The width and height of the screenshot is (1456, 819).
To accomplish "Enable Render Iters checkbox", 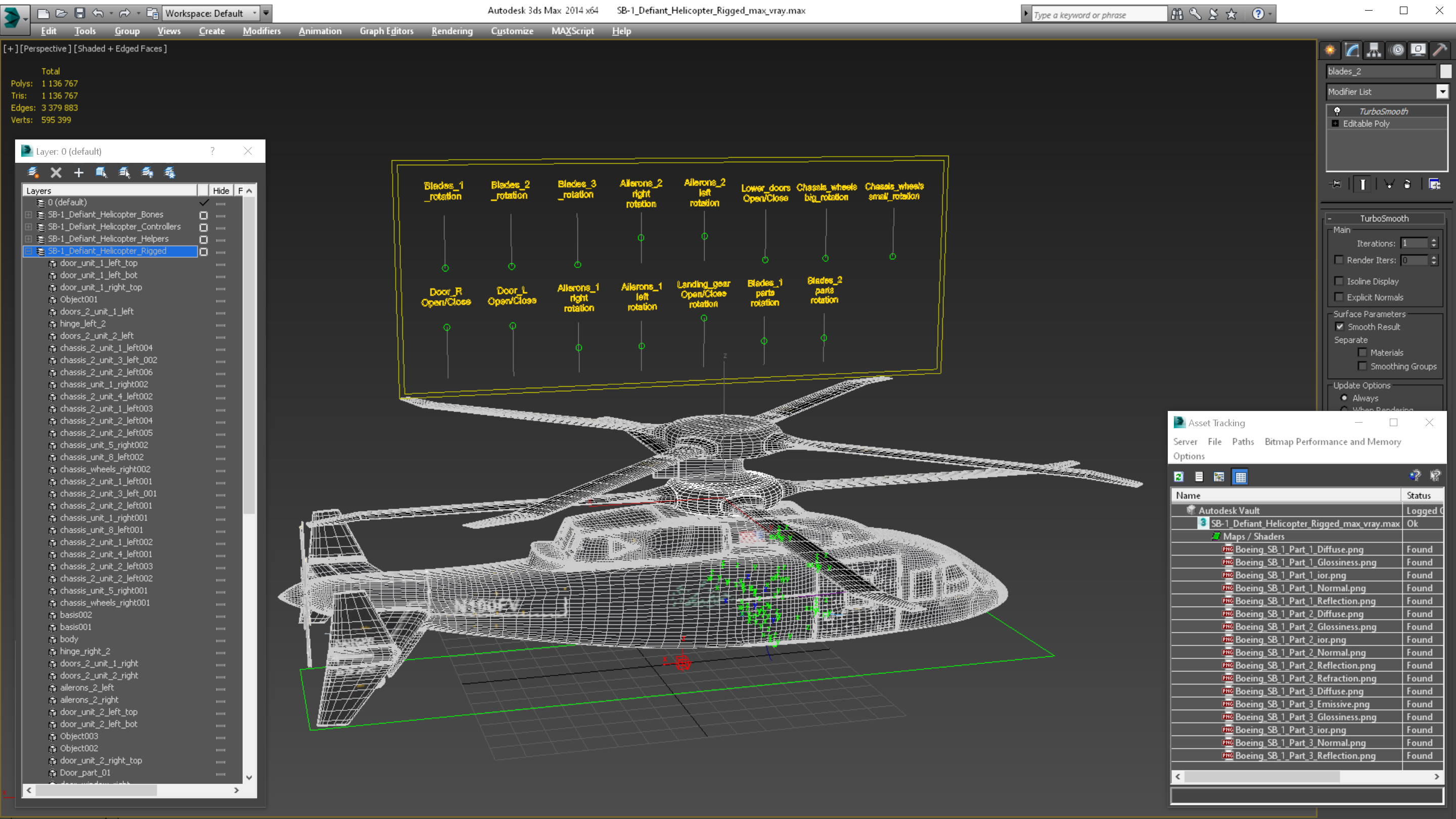I will click(x=1338, y=260).
